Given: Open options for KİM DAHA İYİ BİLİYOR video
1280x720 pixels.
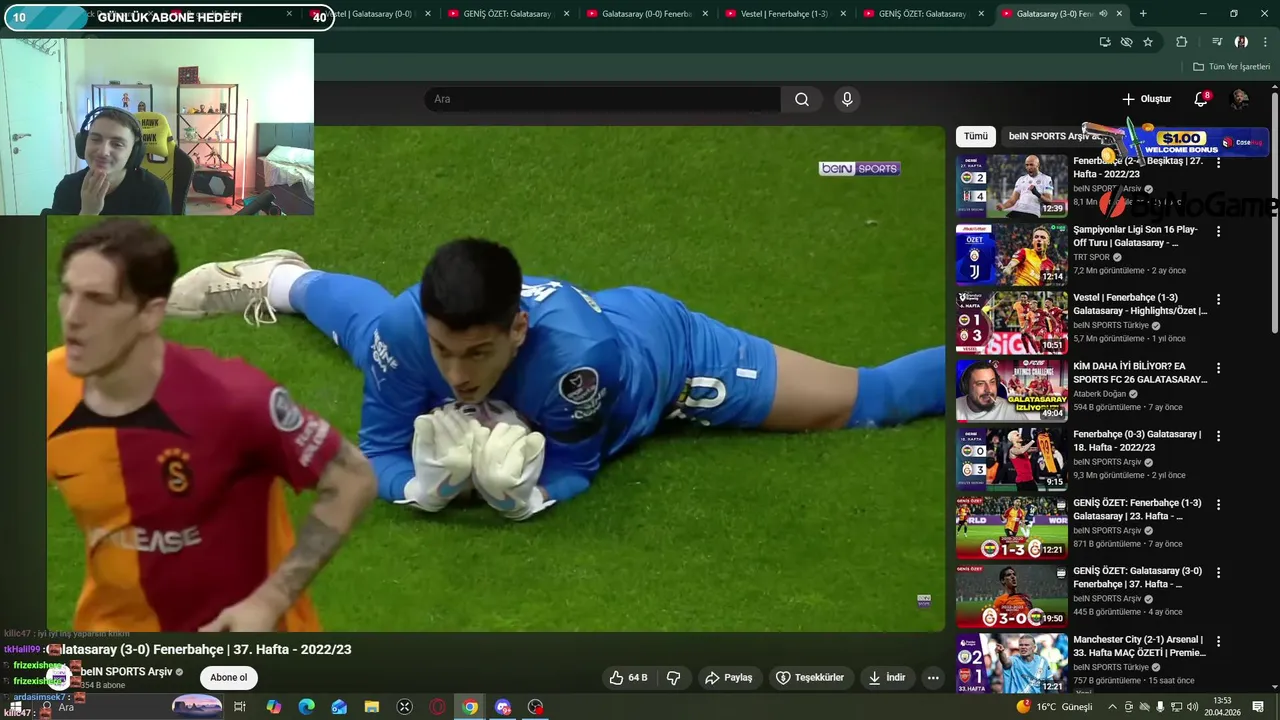Looking at the screenshot, I should [1218, 368].
